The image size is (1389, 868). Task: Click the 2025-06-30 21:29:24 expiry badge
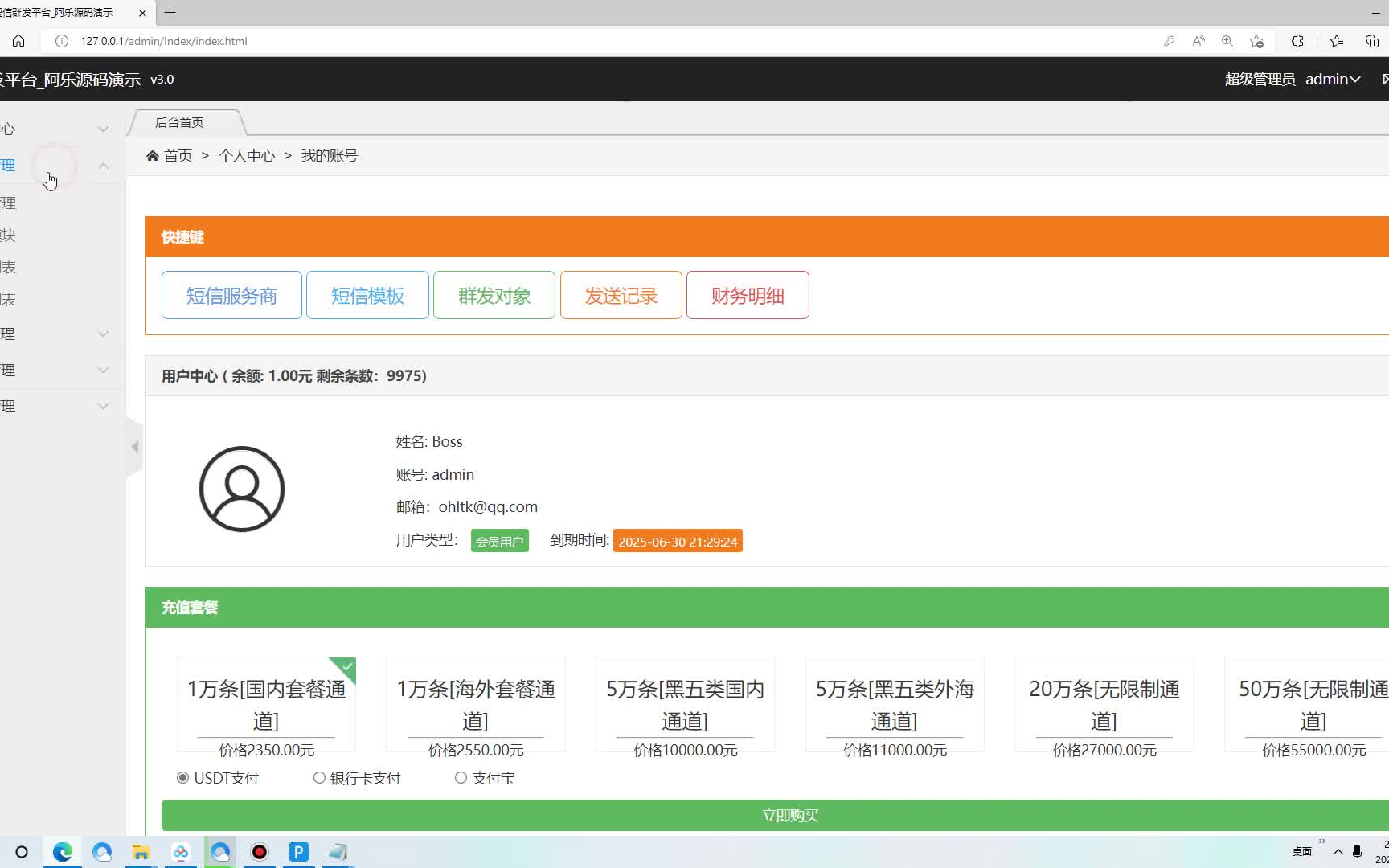coord(678,541)
